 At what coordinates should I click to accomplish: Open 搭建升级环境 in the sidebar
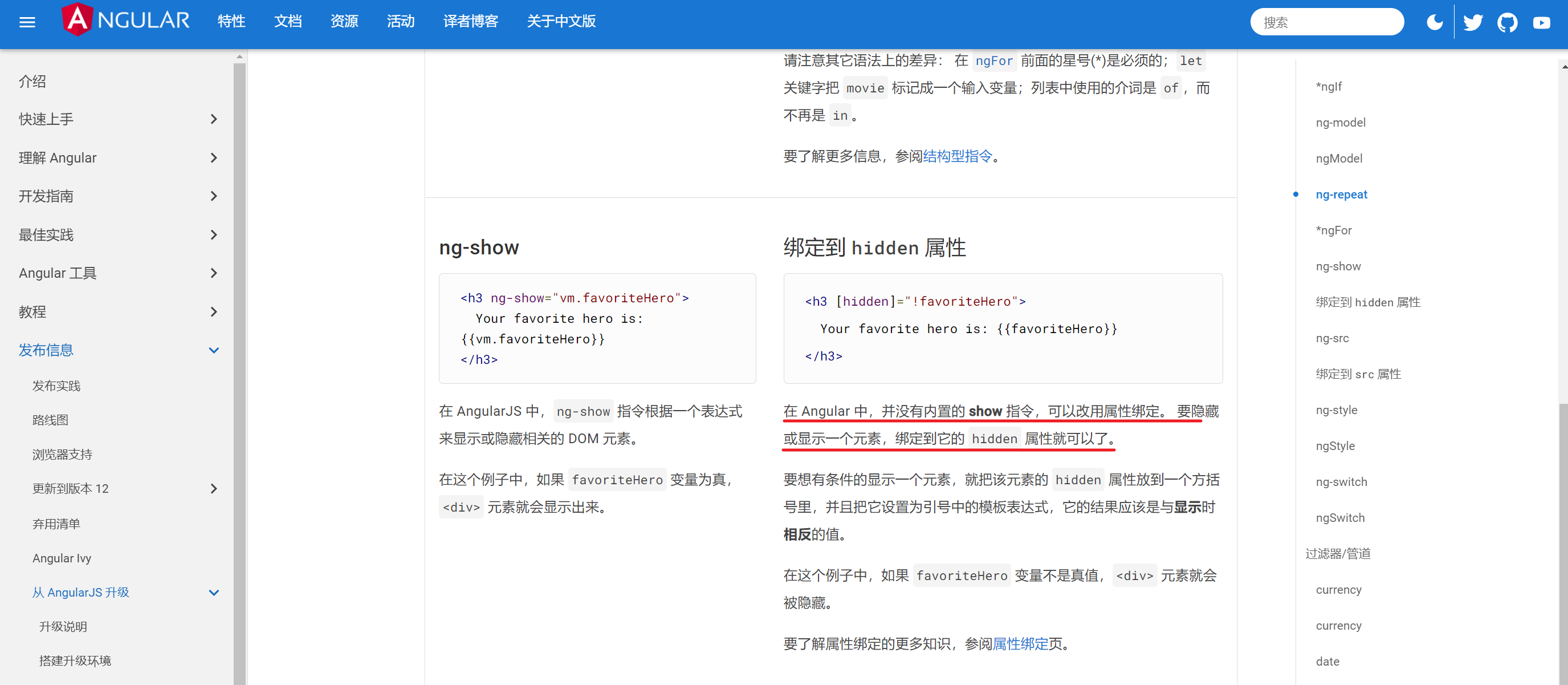coord(75,660)
